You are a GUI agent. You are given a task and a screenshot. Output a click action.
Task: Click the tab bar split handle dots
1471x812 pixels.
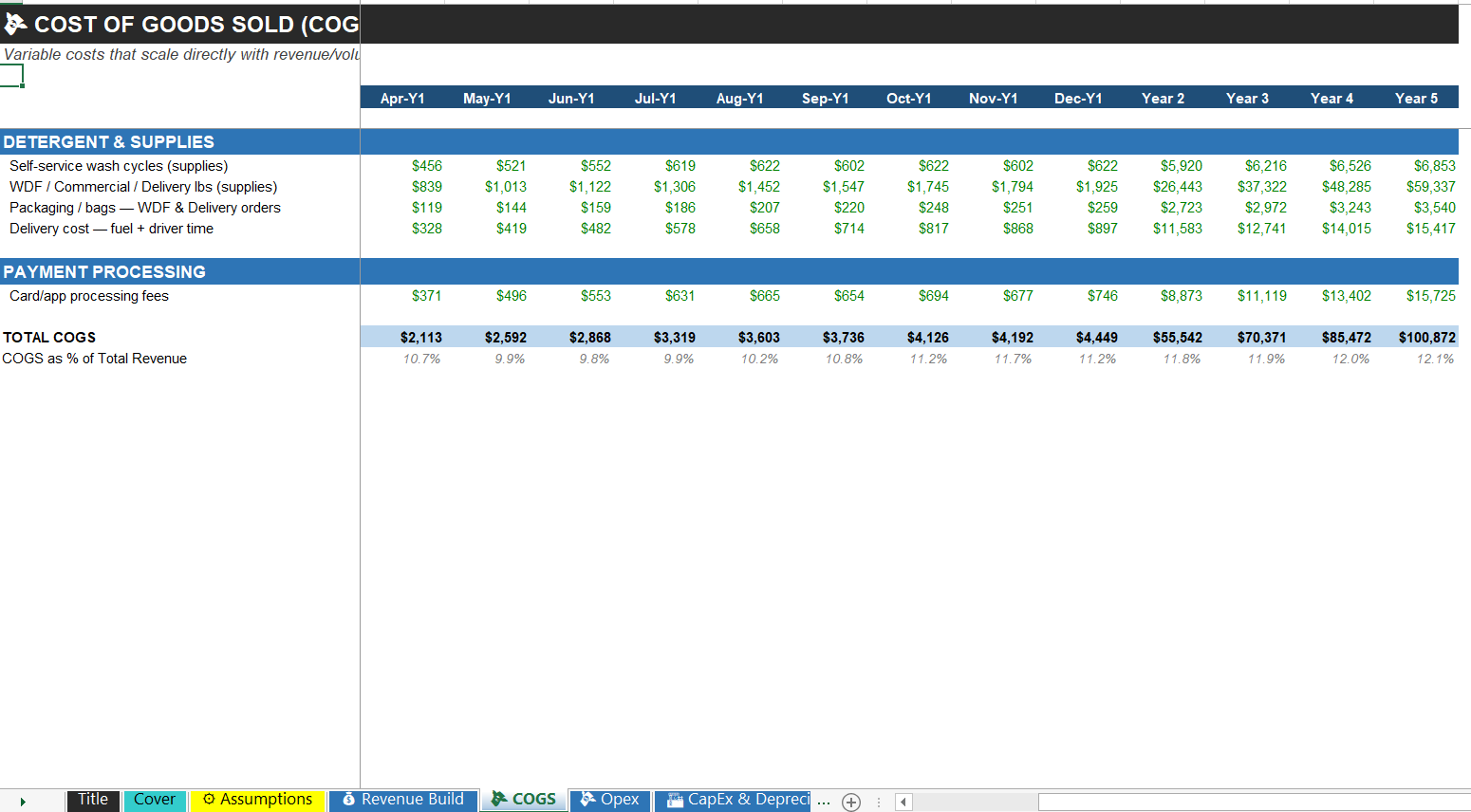coord(879,803)
